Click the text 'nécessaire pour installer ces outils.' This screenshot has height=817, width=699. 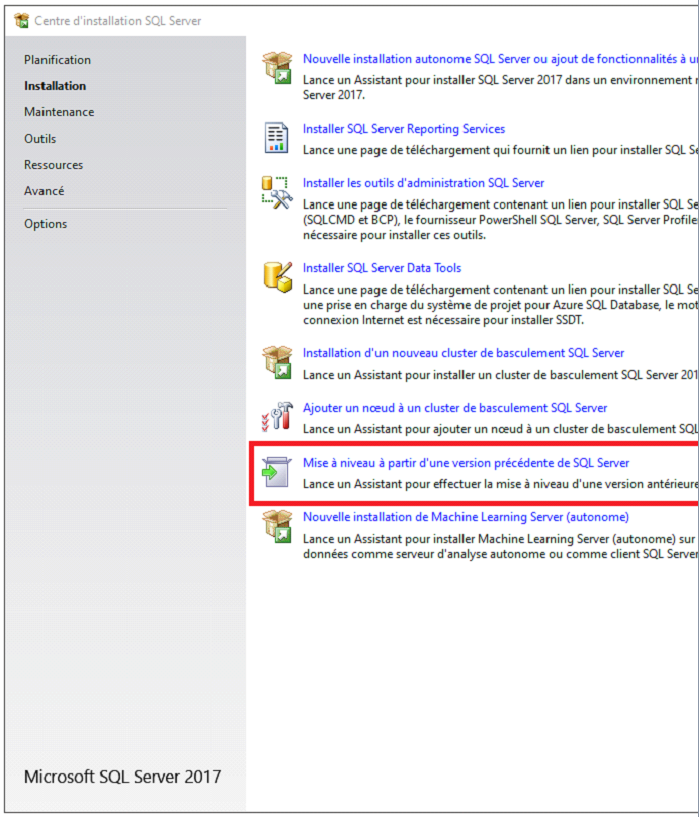click(394, 235)
